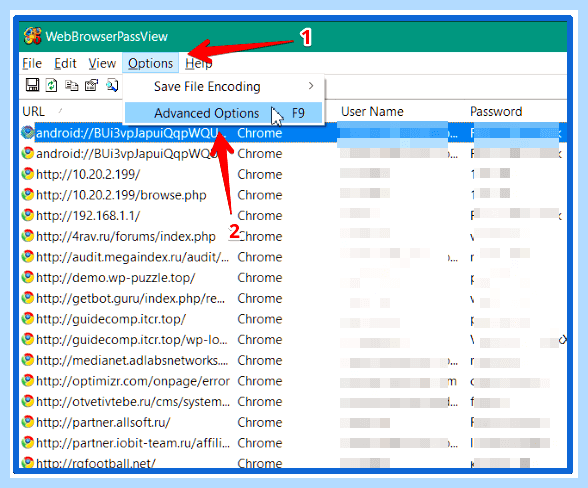Select the http://optimizr.com/onpage/error URL
This screenshot has height=488, width=588.
[133, 381]
